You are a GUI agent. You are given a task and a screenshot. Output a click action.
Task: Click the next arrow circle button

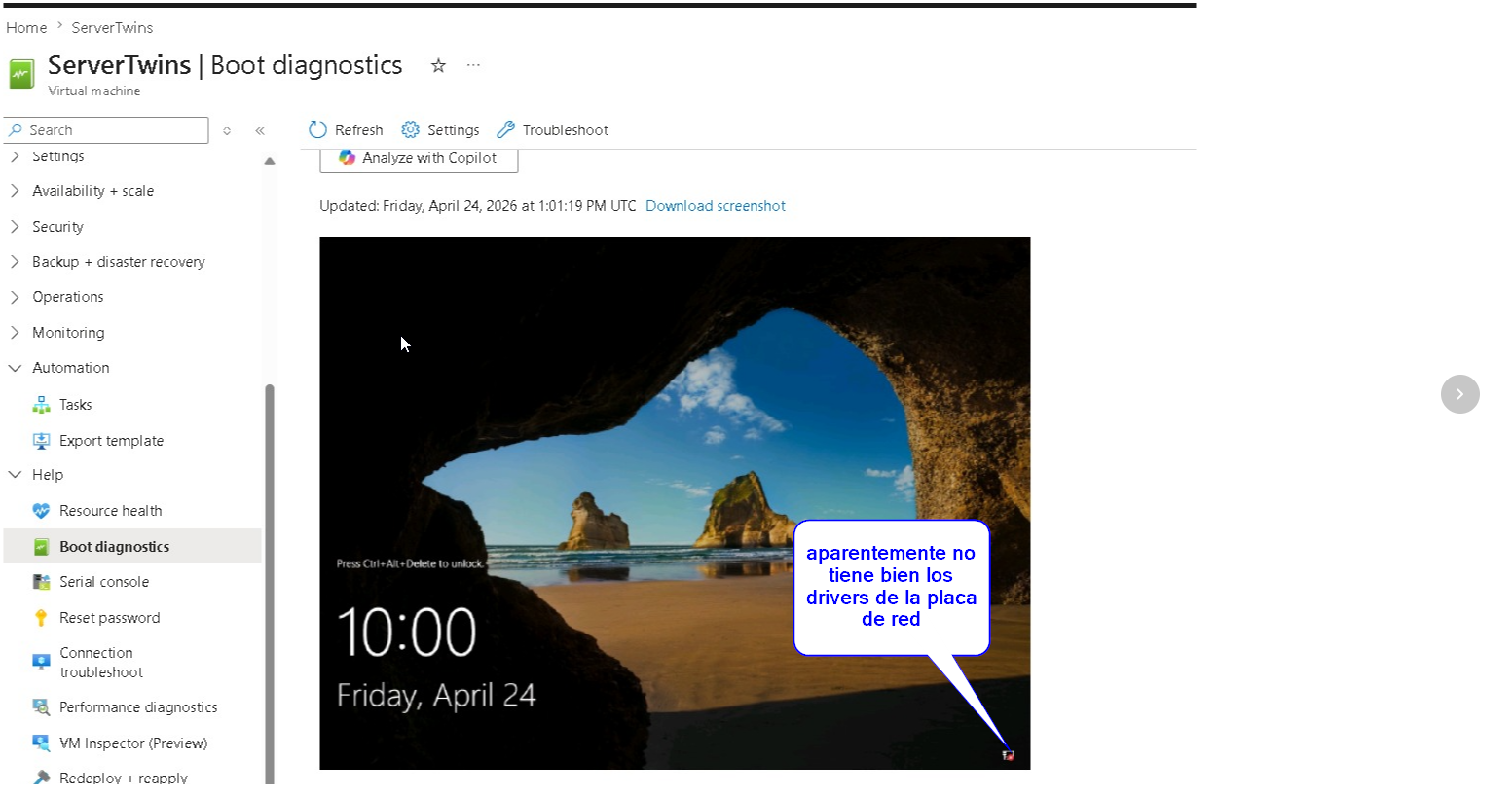click(1459, 394)
